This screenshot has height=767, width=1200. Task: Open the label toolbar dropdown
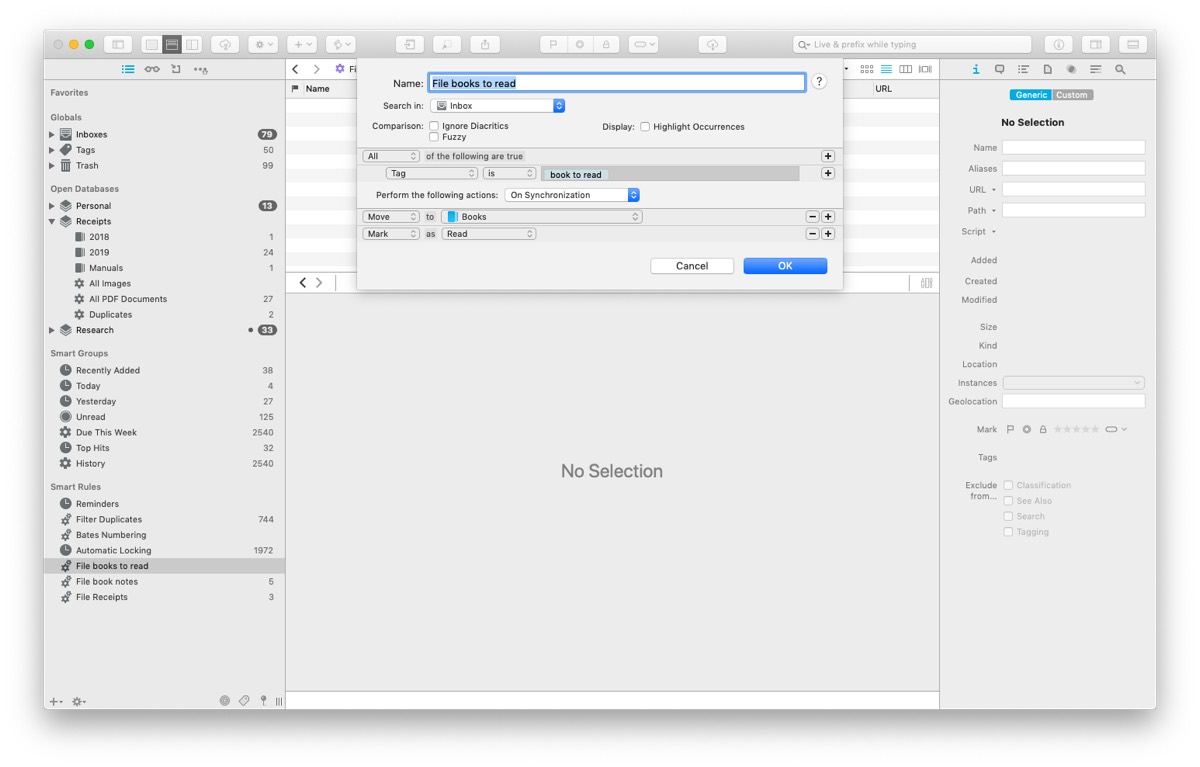pos(643,45)
